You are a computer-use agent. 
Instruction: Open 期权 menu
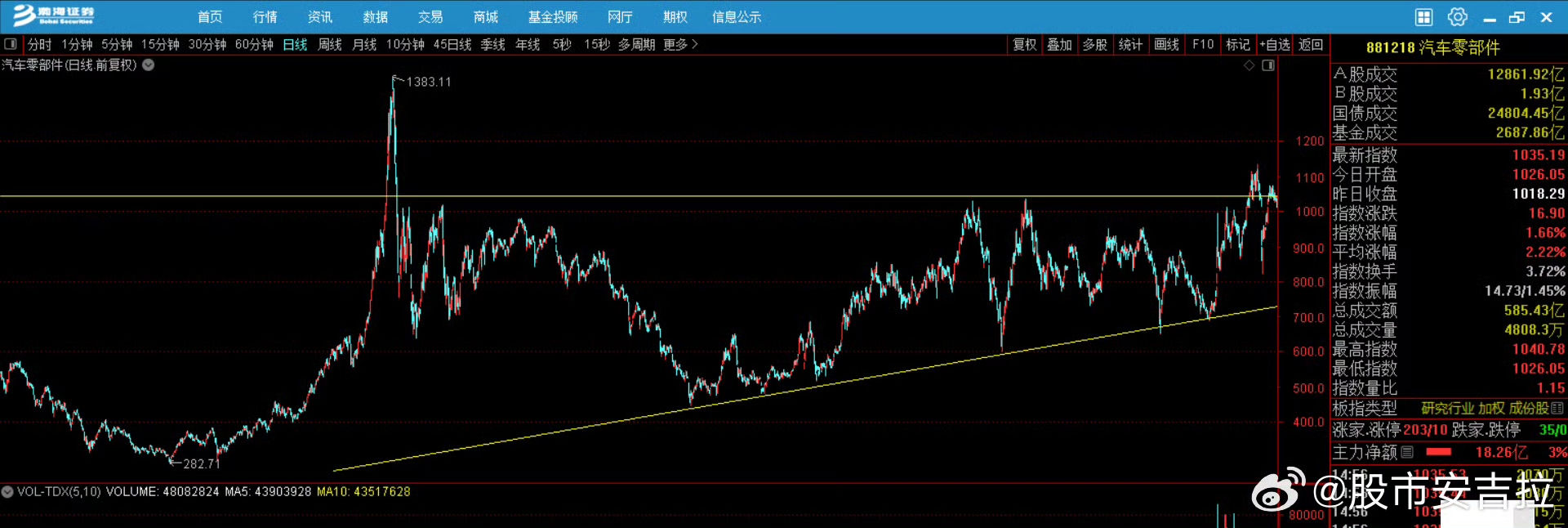pyautogui.click(x=675, y=17)
